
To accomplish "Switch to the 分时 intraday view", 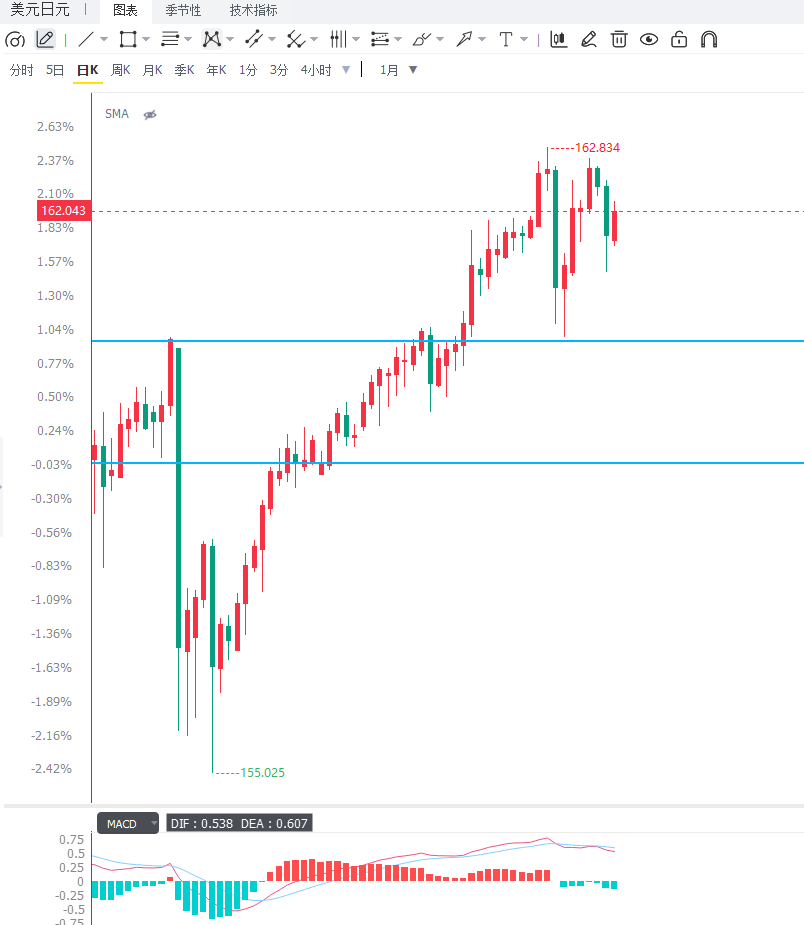I will pyautogui.click(x=22, y=70).
